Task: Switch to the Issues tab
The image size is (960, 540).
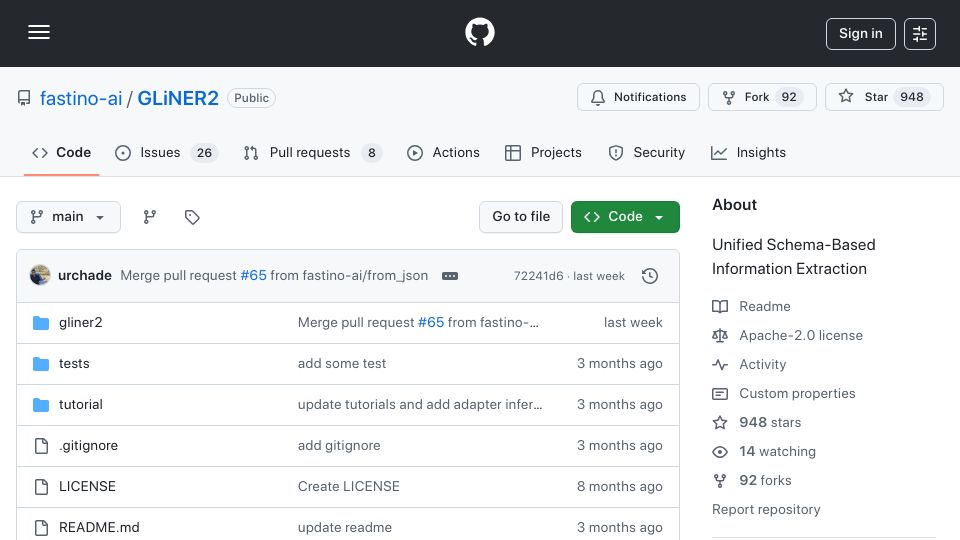Action: click(165, 152)
